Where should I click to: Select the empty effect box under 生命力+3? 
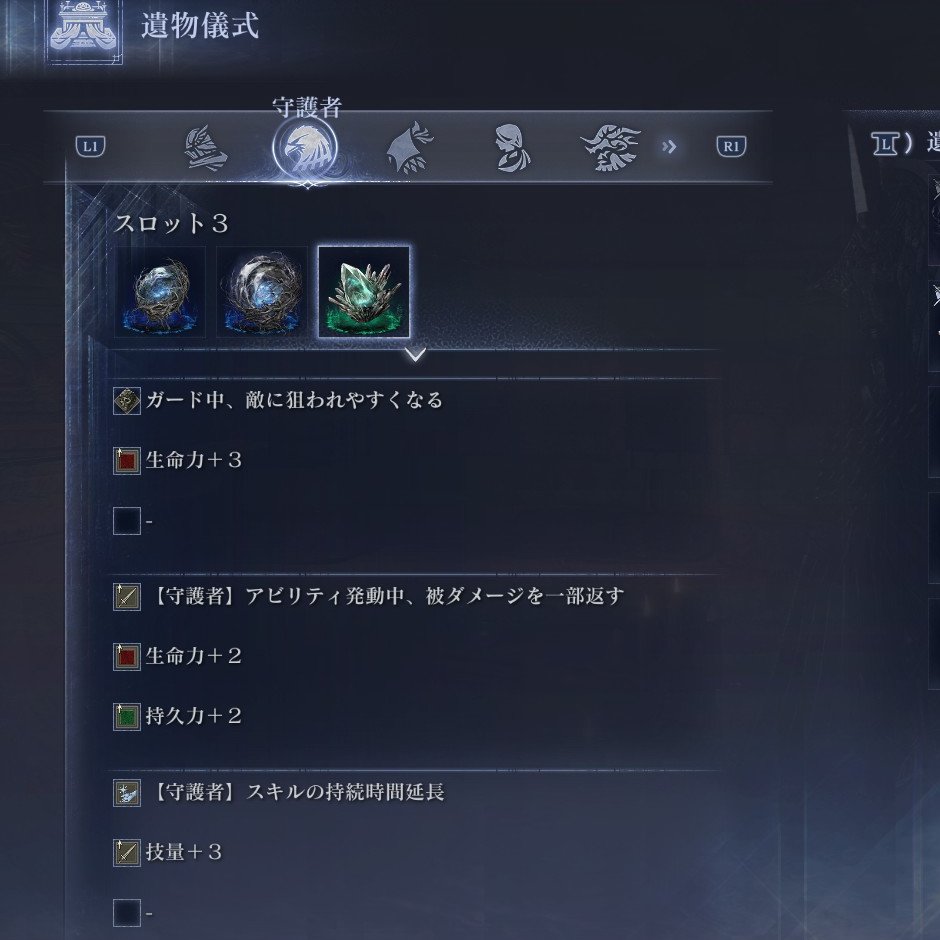127,520
